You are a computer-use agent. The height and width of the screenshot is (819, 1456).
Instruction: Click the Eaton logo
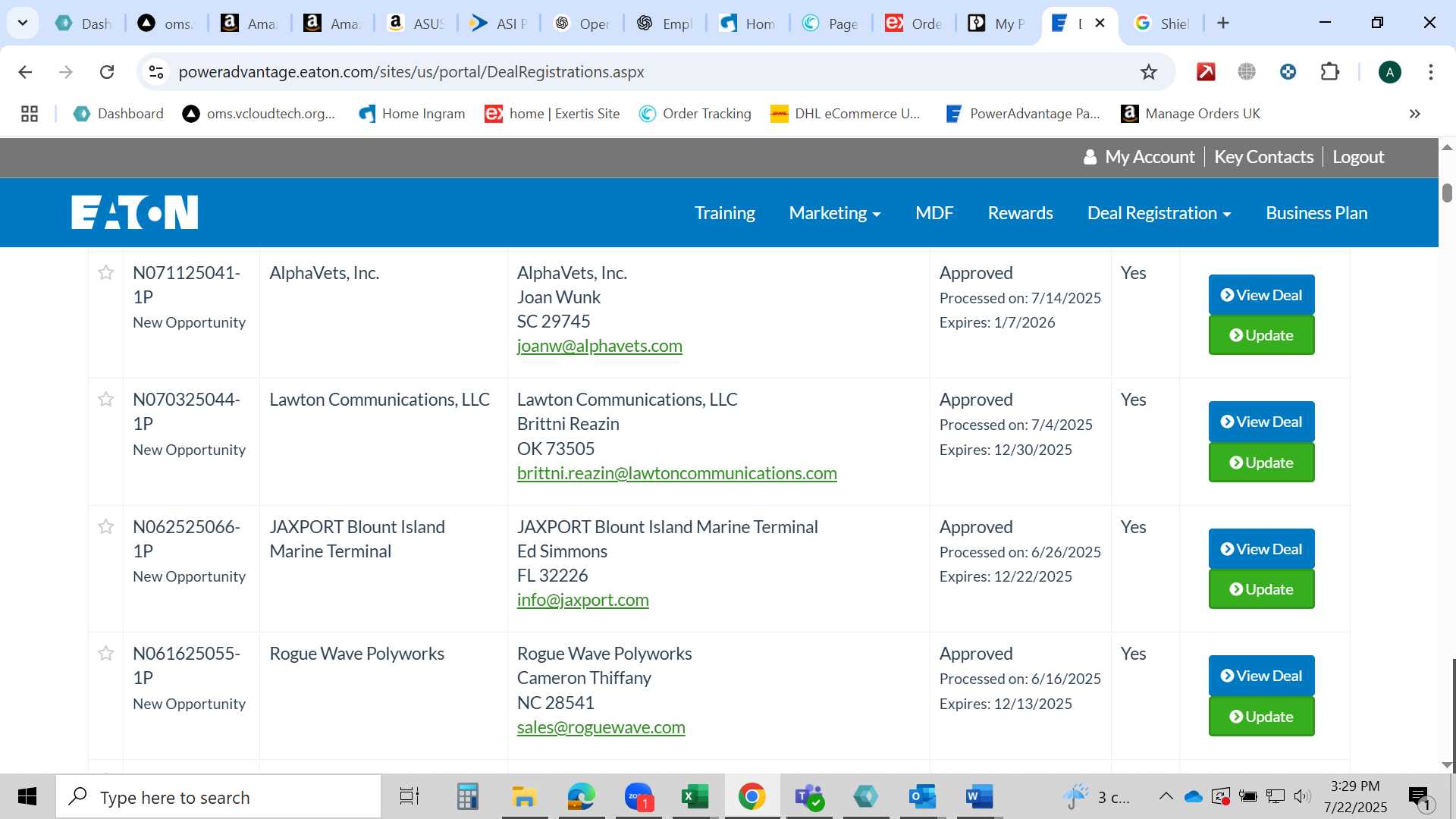[135, 212]
